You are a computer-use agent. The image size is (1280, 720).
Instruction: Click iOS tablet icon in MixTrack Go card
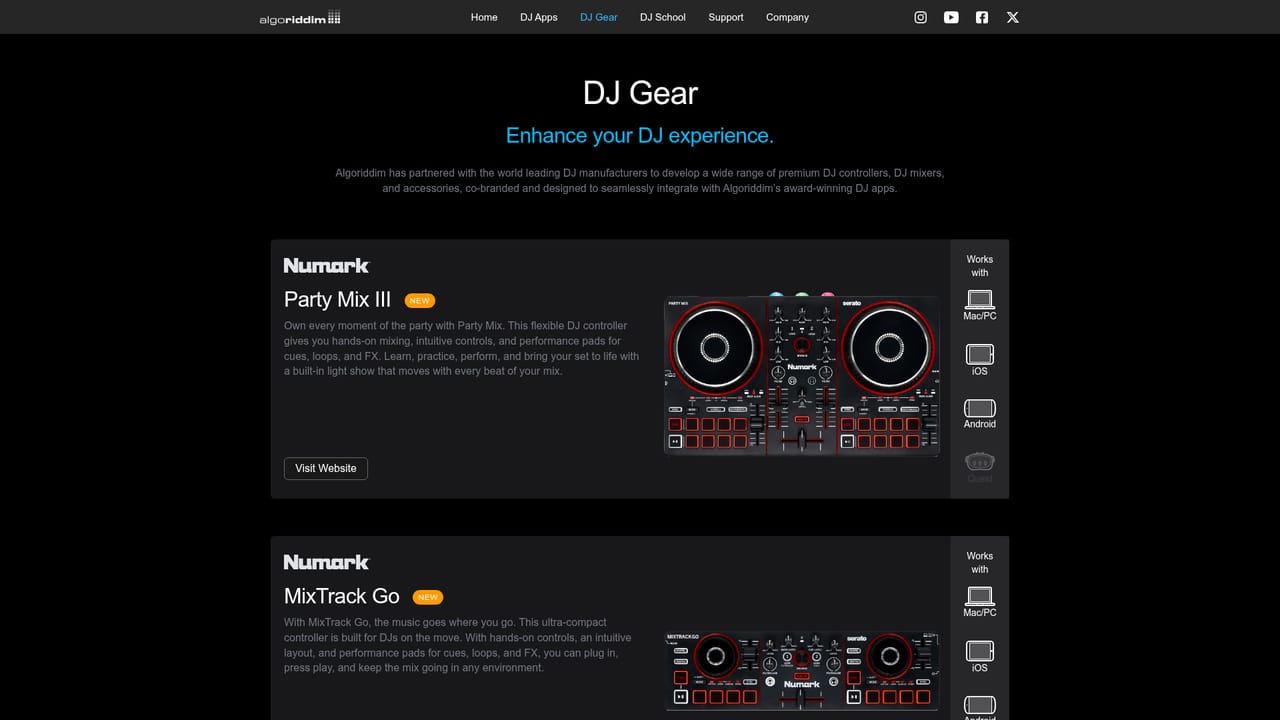click(980, 650)
